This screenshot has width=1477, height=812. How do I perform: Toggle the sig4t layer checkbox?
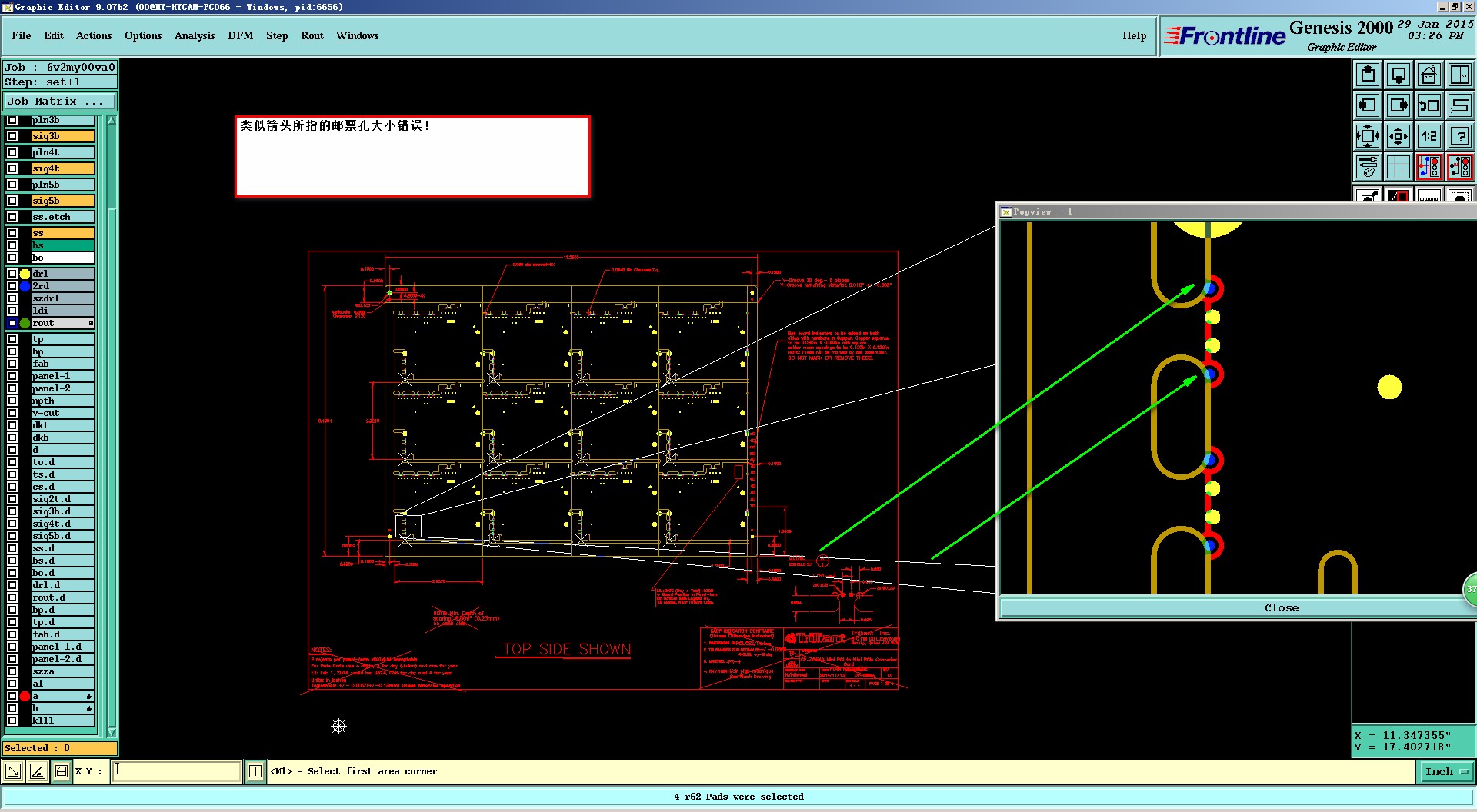pyautogui.click(x=12, y=168)
